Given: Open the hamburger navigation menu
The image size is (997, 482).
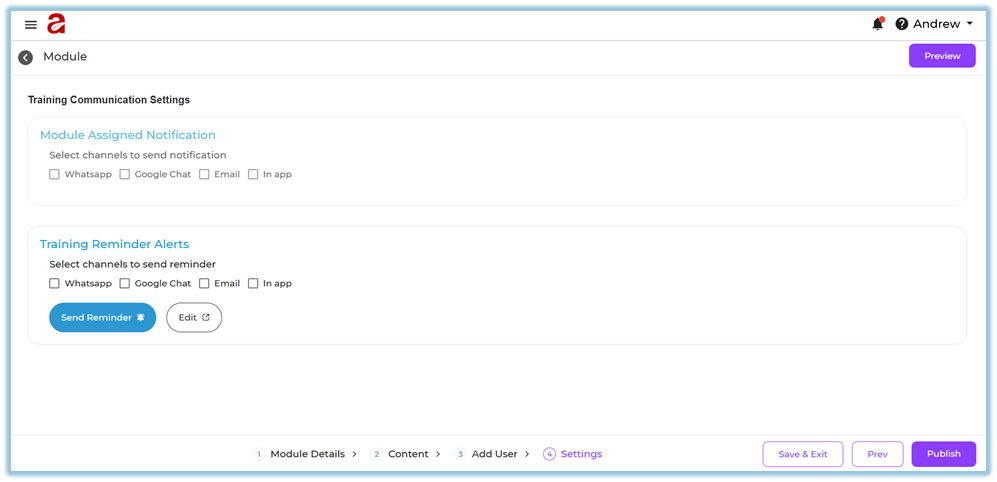Looking at the screenshot, I should pos(31,25).
